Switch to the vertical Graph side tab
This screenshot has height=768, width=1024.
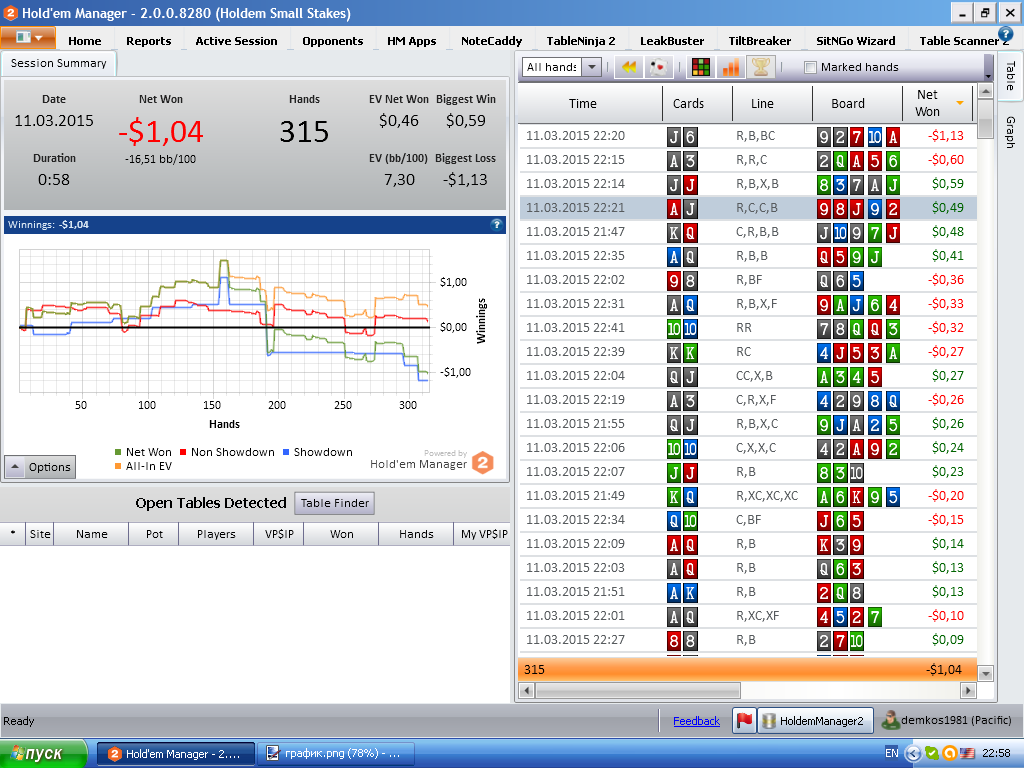coord(1010,132)
